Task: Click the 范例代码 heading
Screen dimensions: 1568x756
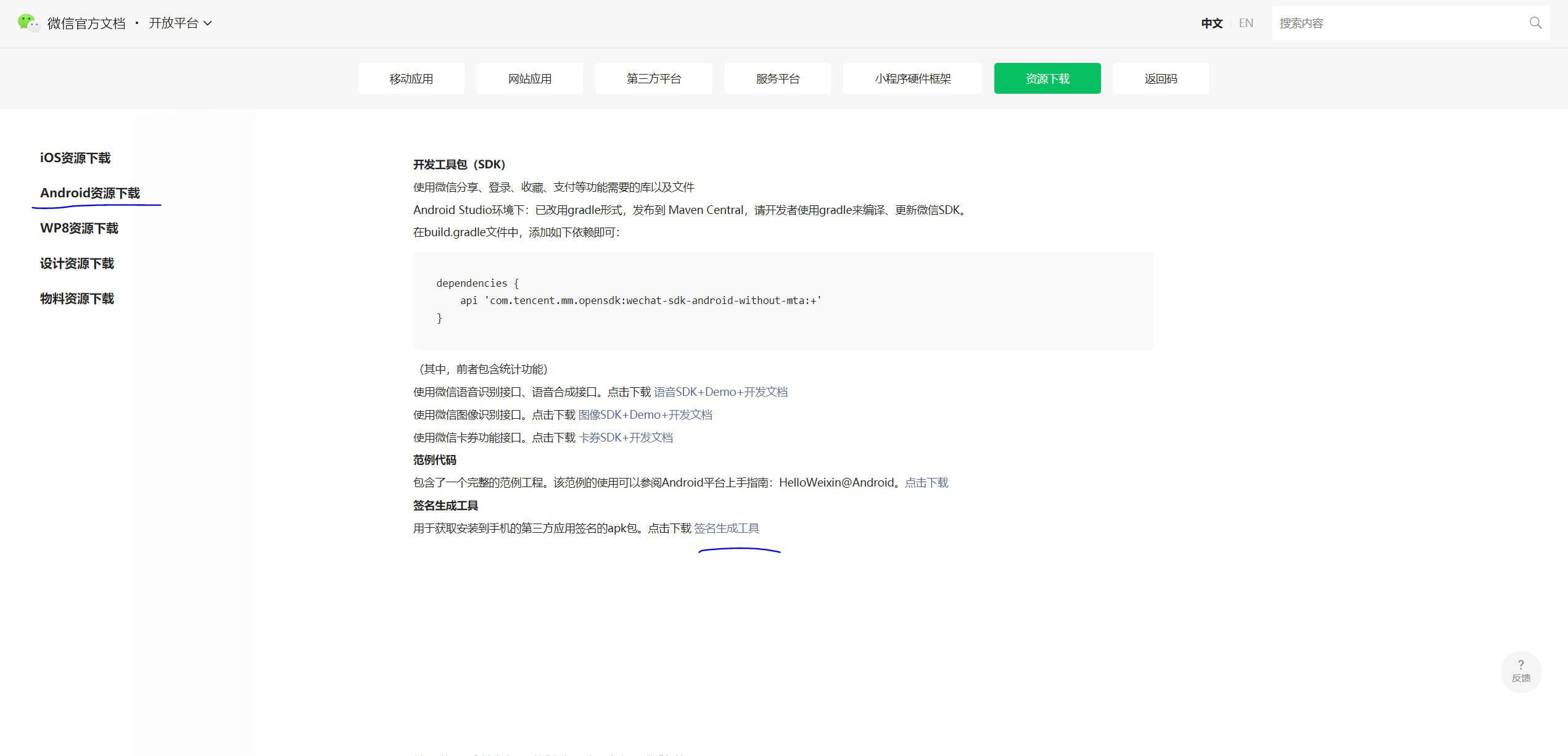Action: coord(435,459)
